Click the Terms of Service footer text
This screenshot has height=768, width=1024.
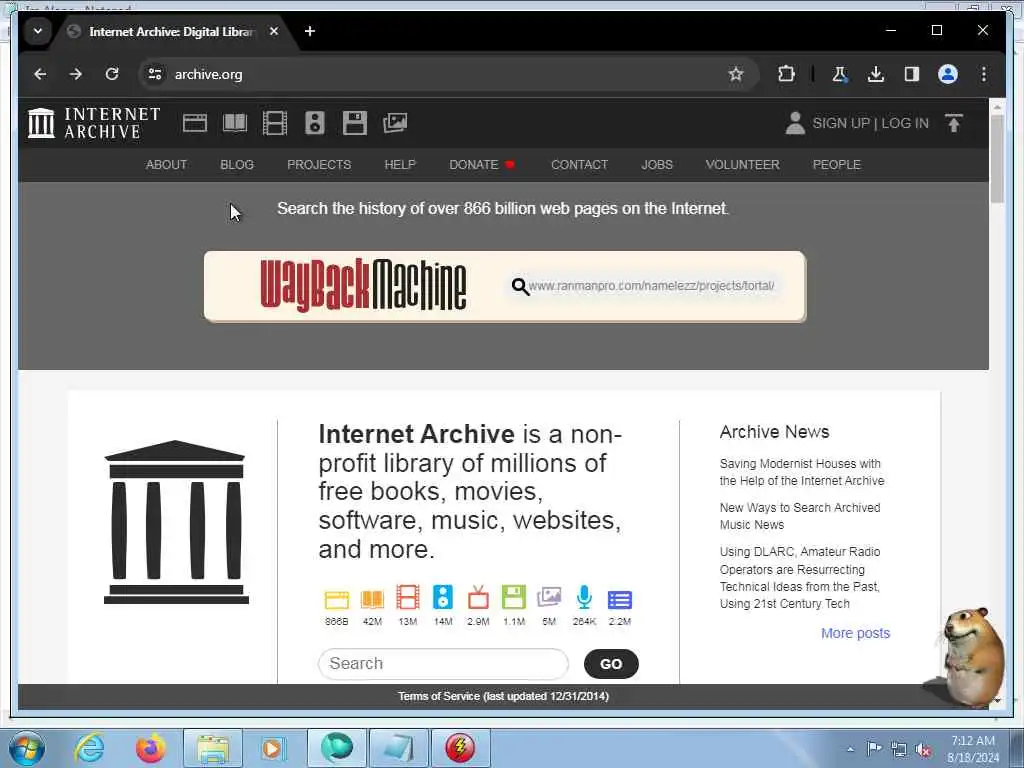tap(504, 696)
